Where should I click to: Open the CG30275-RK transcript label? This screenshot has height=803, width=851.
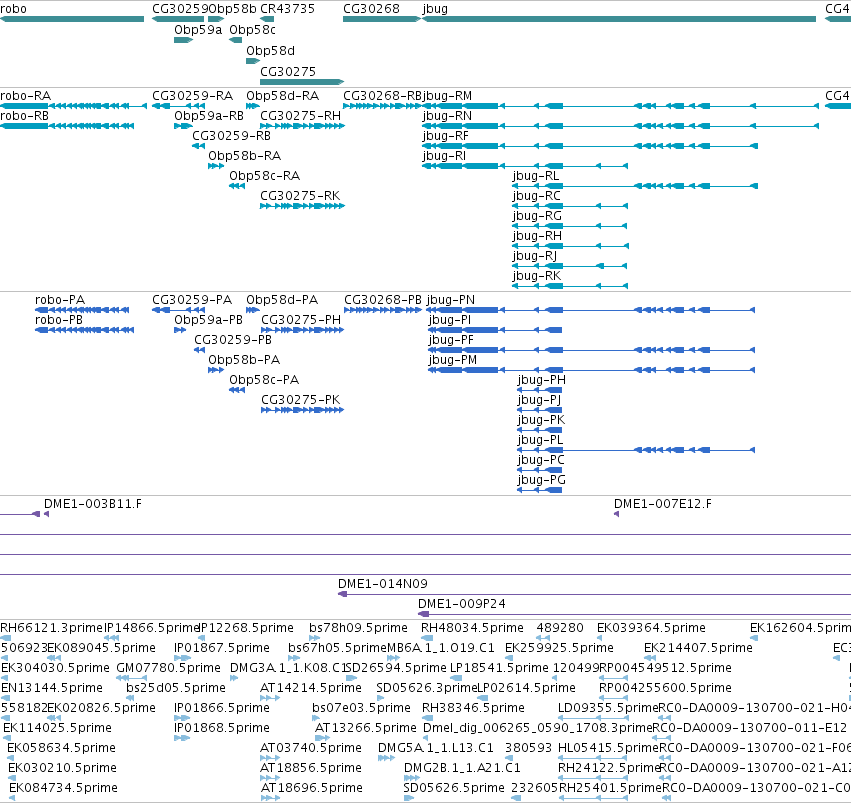pos(300,196)
